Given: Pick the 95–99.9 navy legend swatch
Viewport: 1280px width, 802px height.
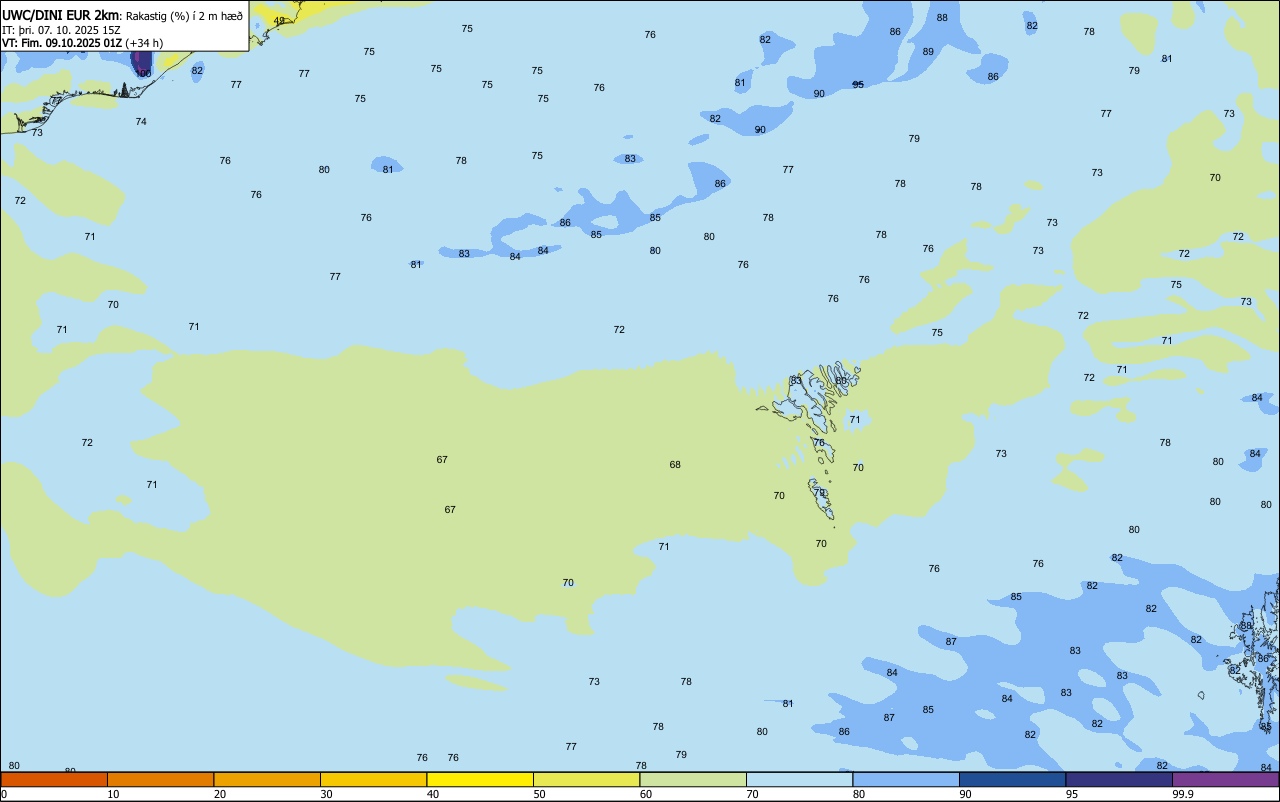Looking at the screenshot, I should (x=1119, y=779).
